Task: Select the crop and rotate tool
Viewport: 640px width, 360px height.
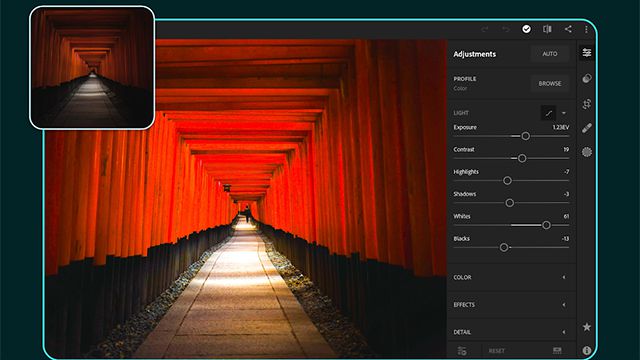Action: point(587,104)
